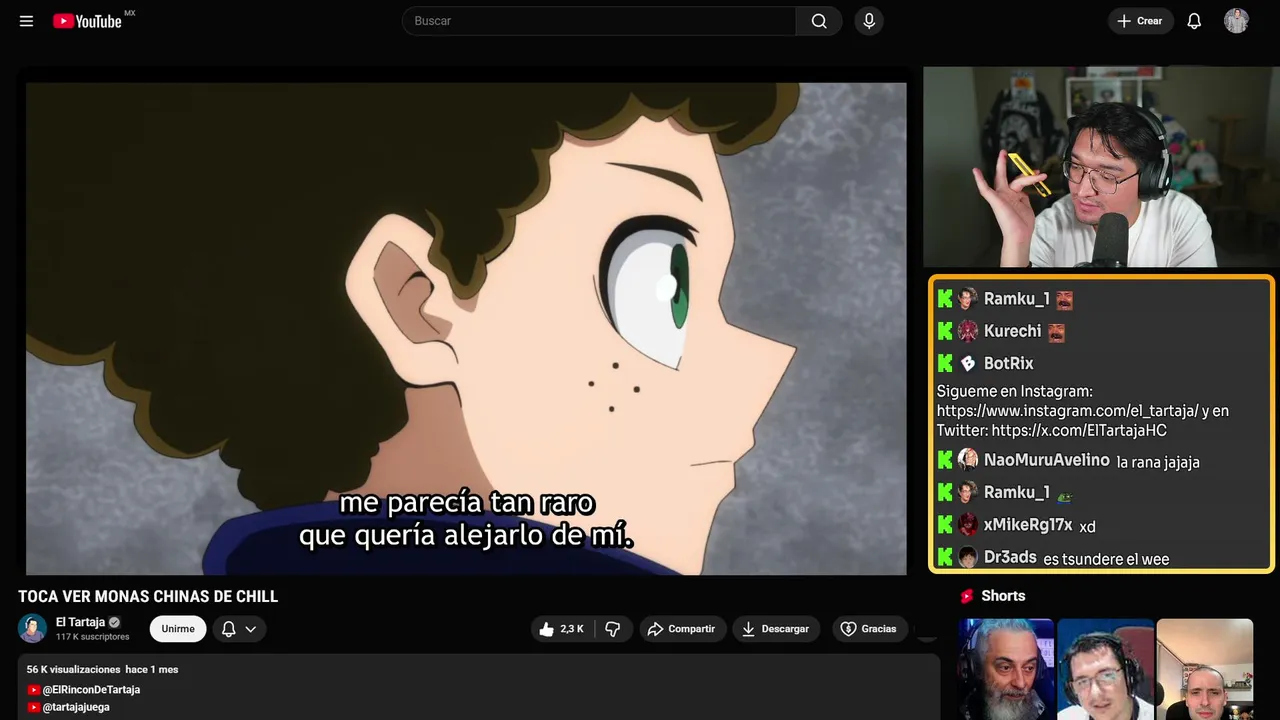Open the El Tartaja channel name

coord(80,622)
